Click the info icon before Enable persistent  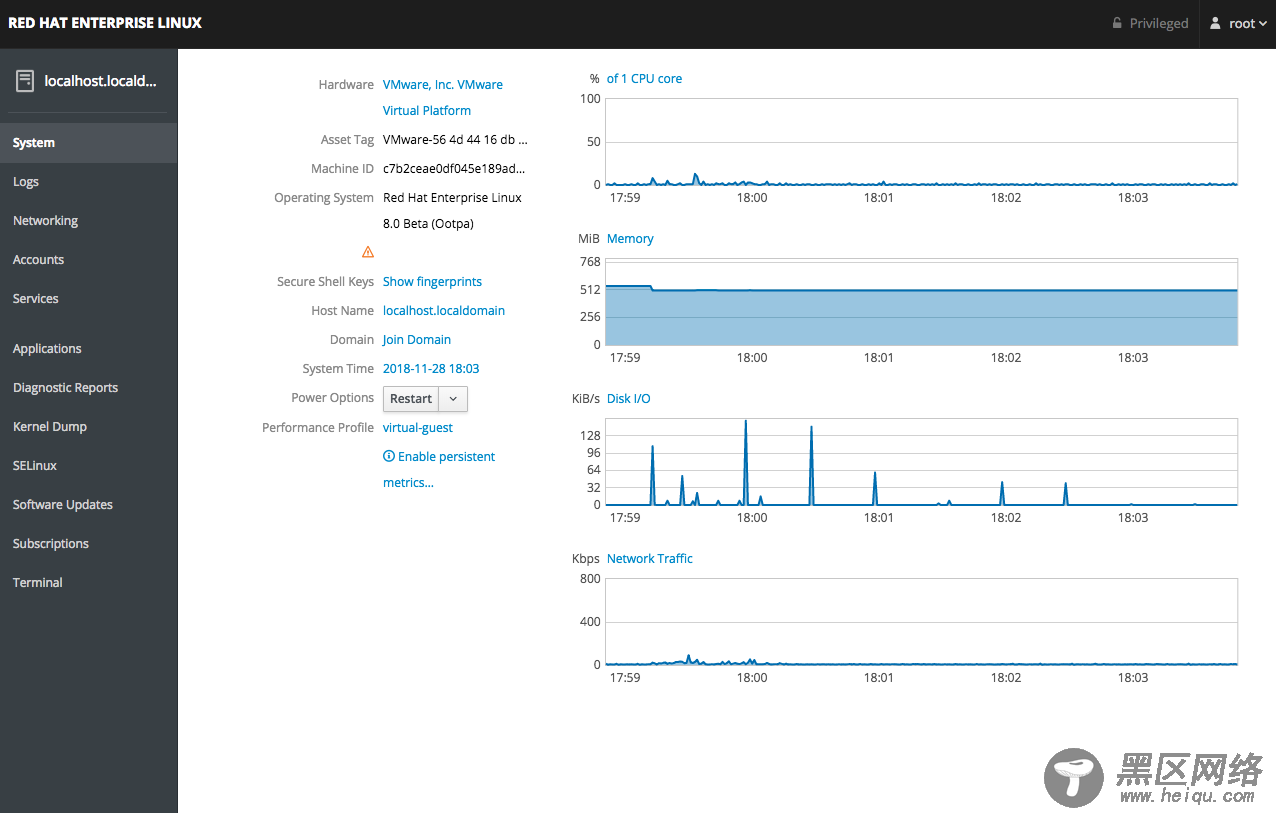[389, 456]
